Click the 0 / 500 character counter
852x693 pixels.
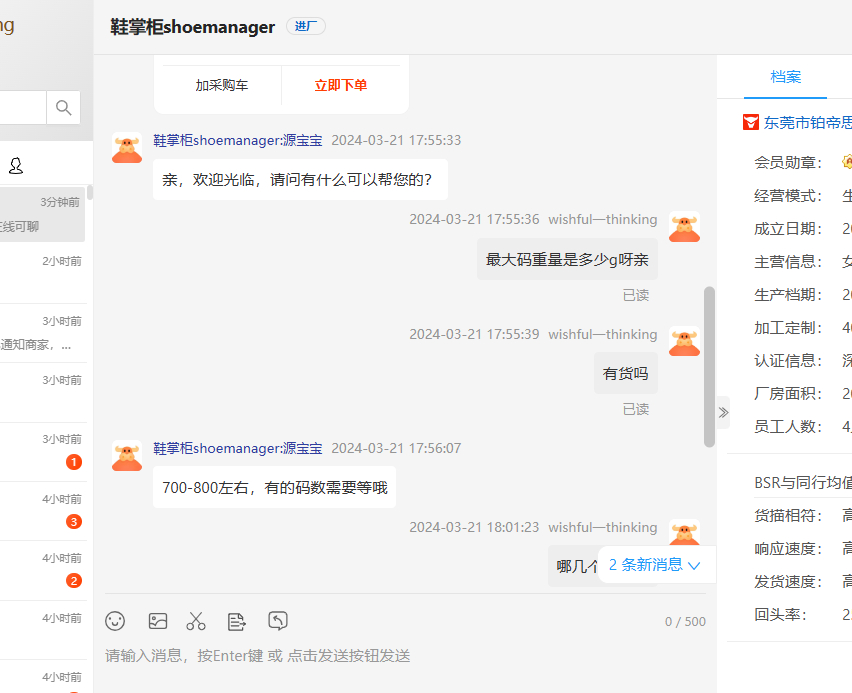(685, 622)
